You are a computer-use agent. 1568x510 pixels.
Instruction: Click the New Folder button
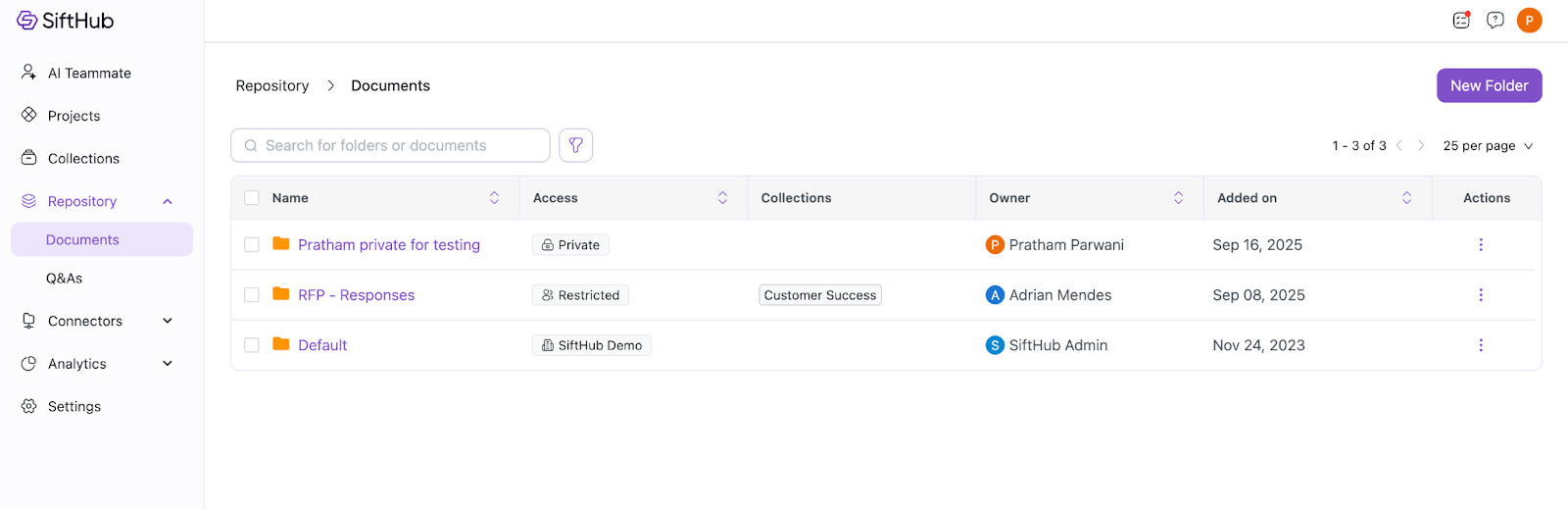(1489, 85)
